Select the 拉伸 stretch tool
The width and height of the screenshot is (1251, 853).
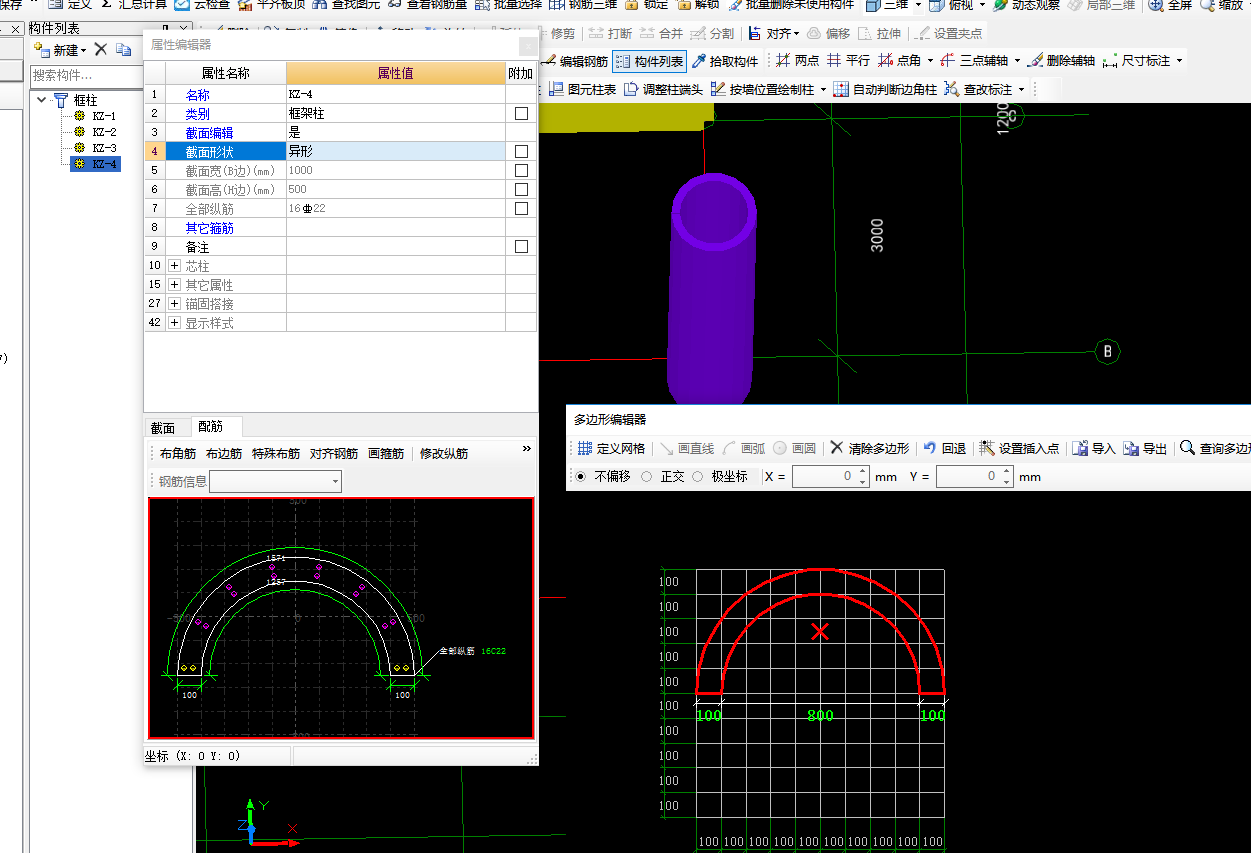tap(879, 33)
